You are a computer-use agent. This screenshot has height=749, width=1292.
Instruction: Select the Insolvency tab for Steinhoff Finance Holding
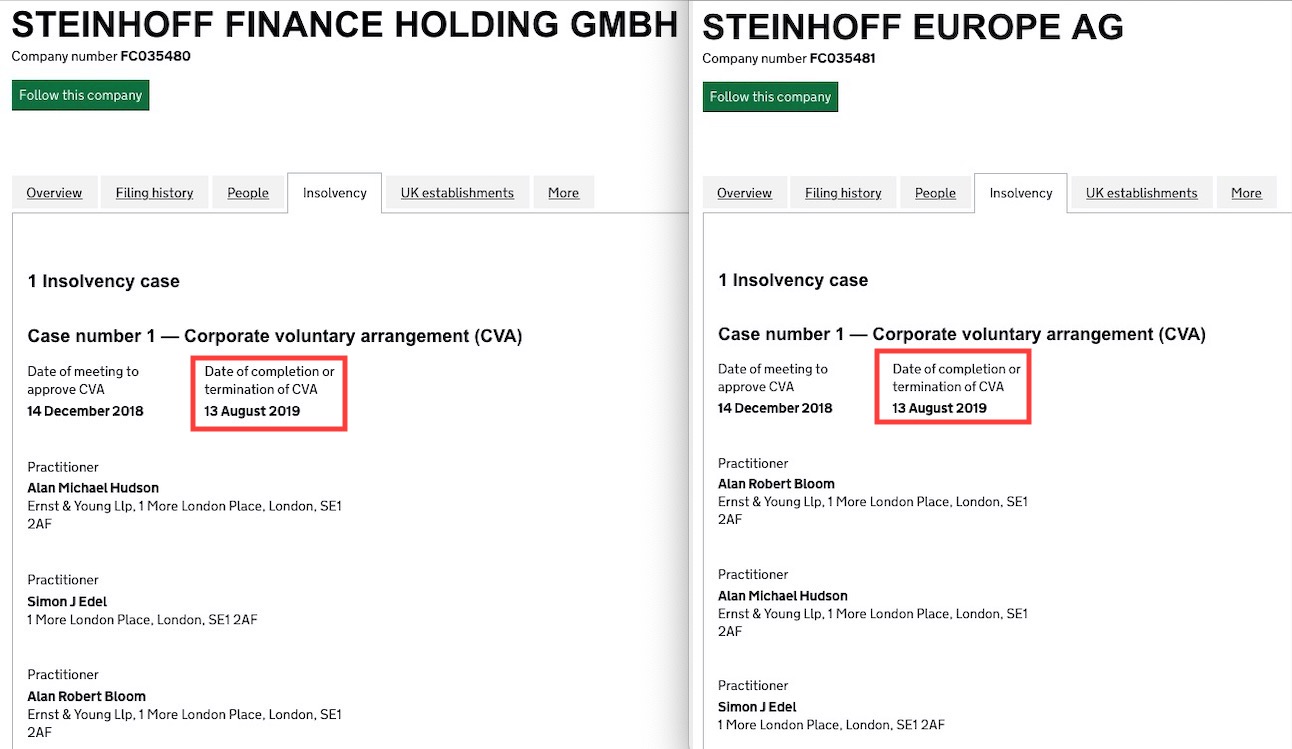[x=334, y=192]
